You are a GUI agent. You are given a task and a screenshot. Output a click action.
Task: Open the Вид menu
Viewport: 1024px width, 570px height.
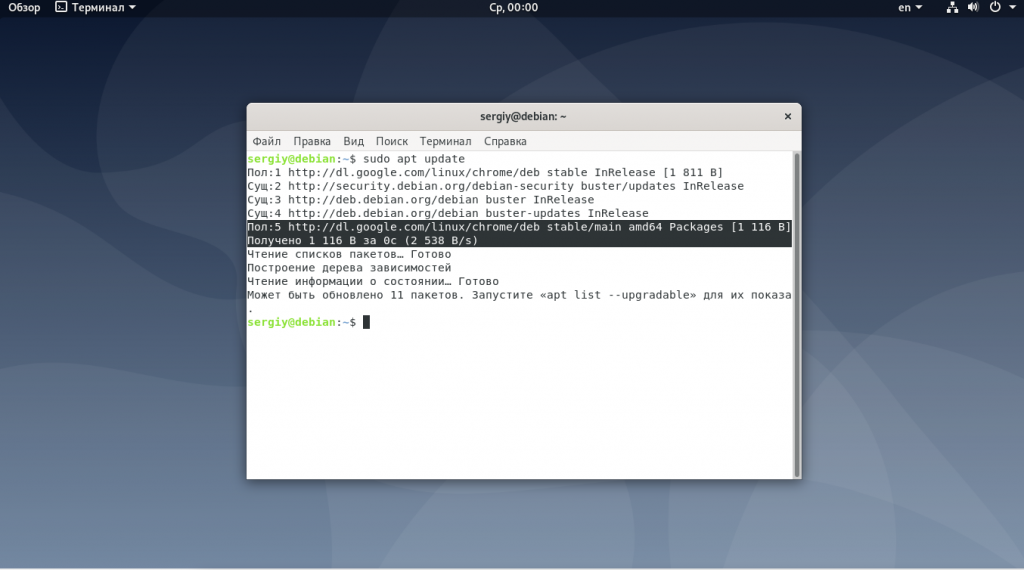click(x=353, y=142)
